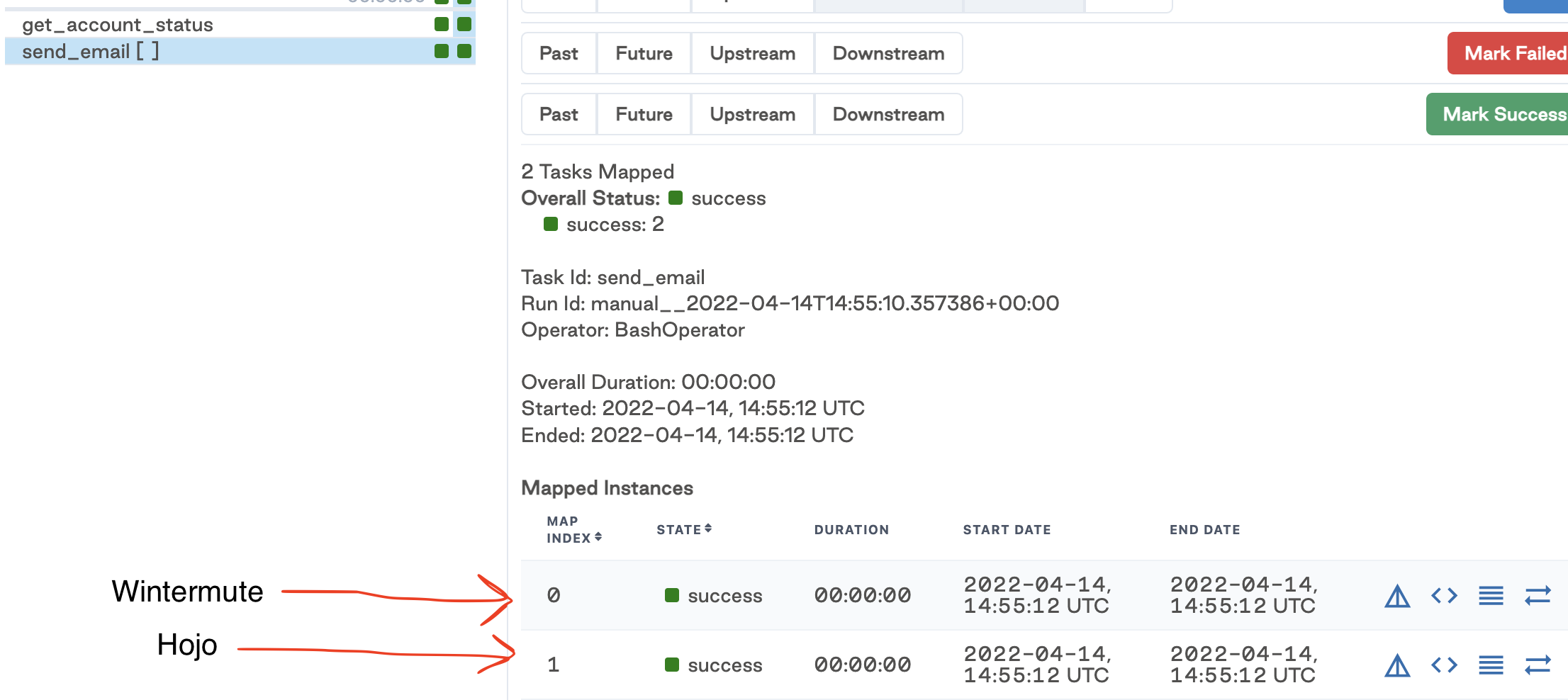Toggle the Upstream filter

[751, 53]
